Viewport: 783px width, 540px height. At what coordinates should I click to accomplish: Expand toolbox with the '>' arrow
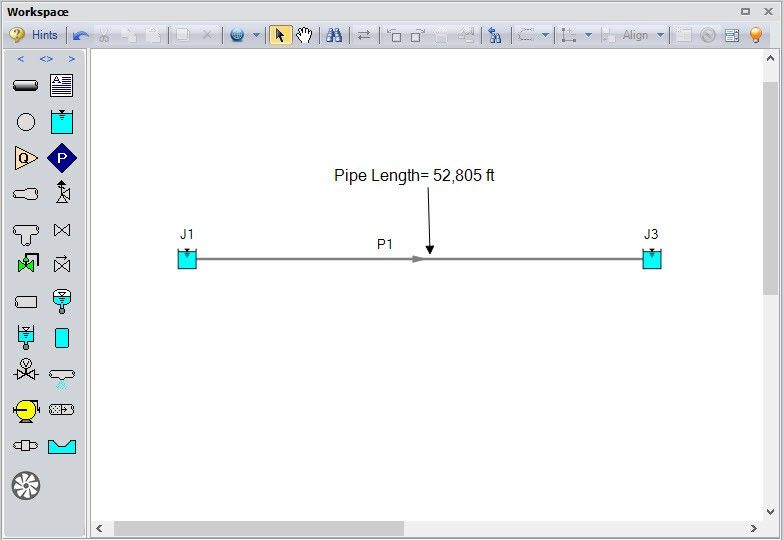[72, 59]
